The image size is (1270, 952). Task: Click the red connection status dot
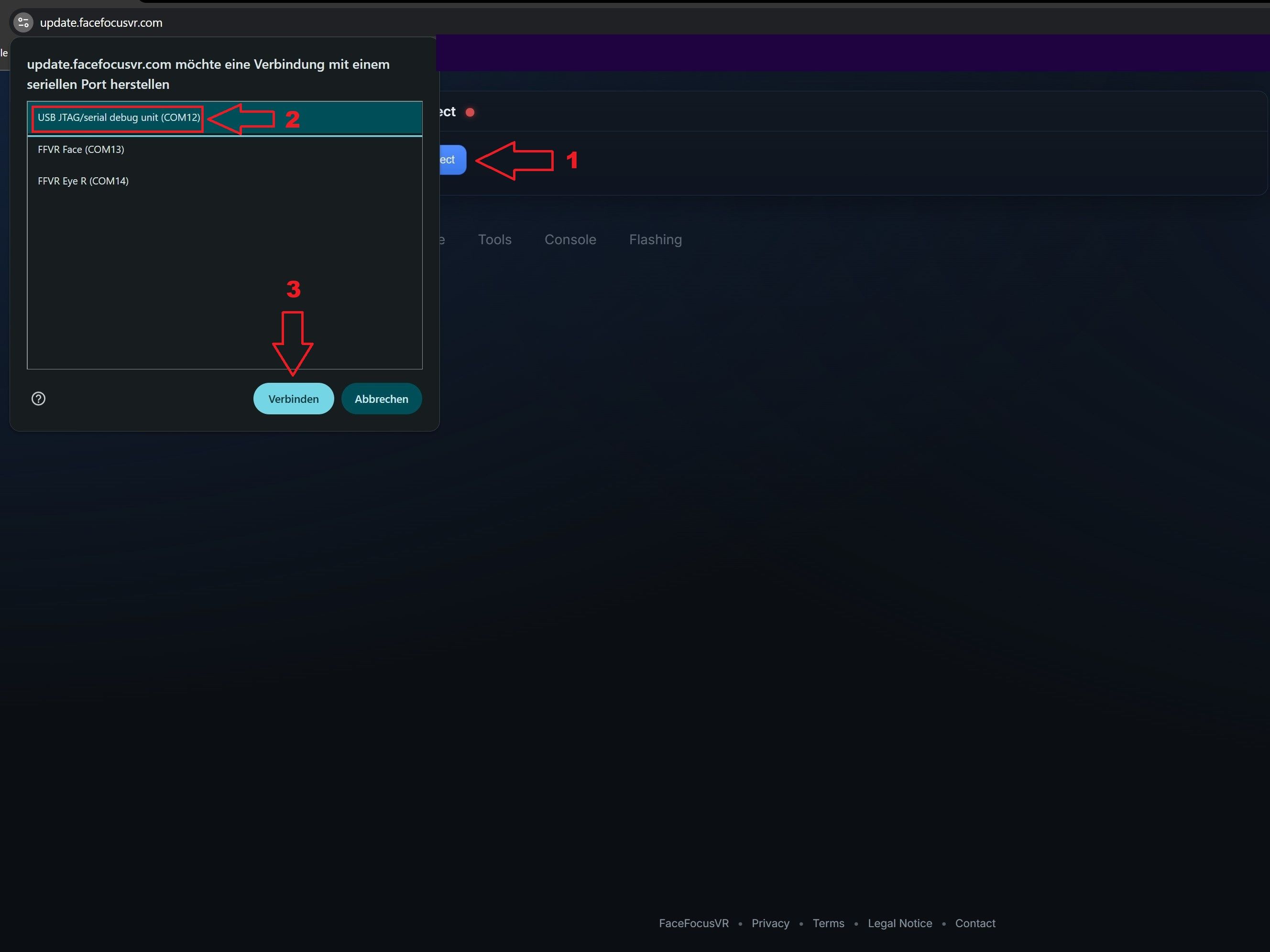[x=470, y=112]
